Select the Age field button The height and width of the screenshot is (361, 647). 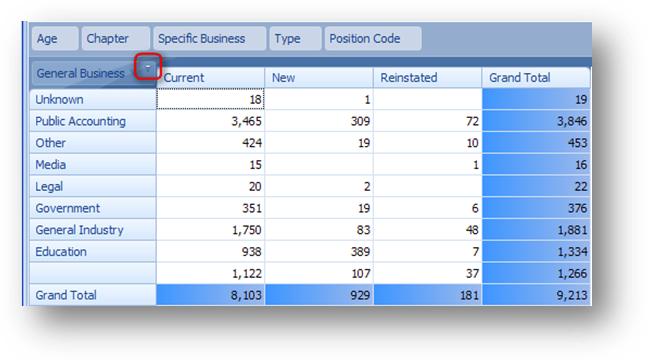pos(55,38)
